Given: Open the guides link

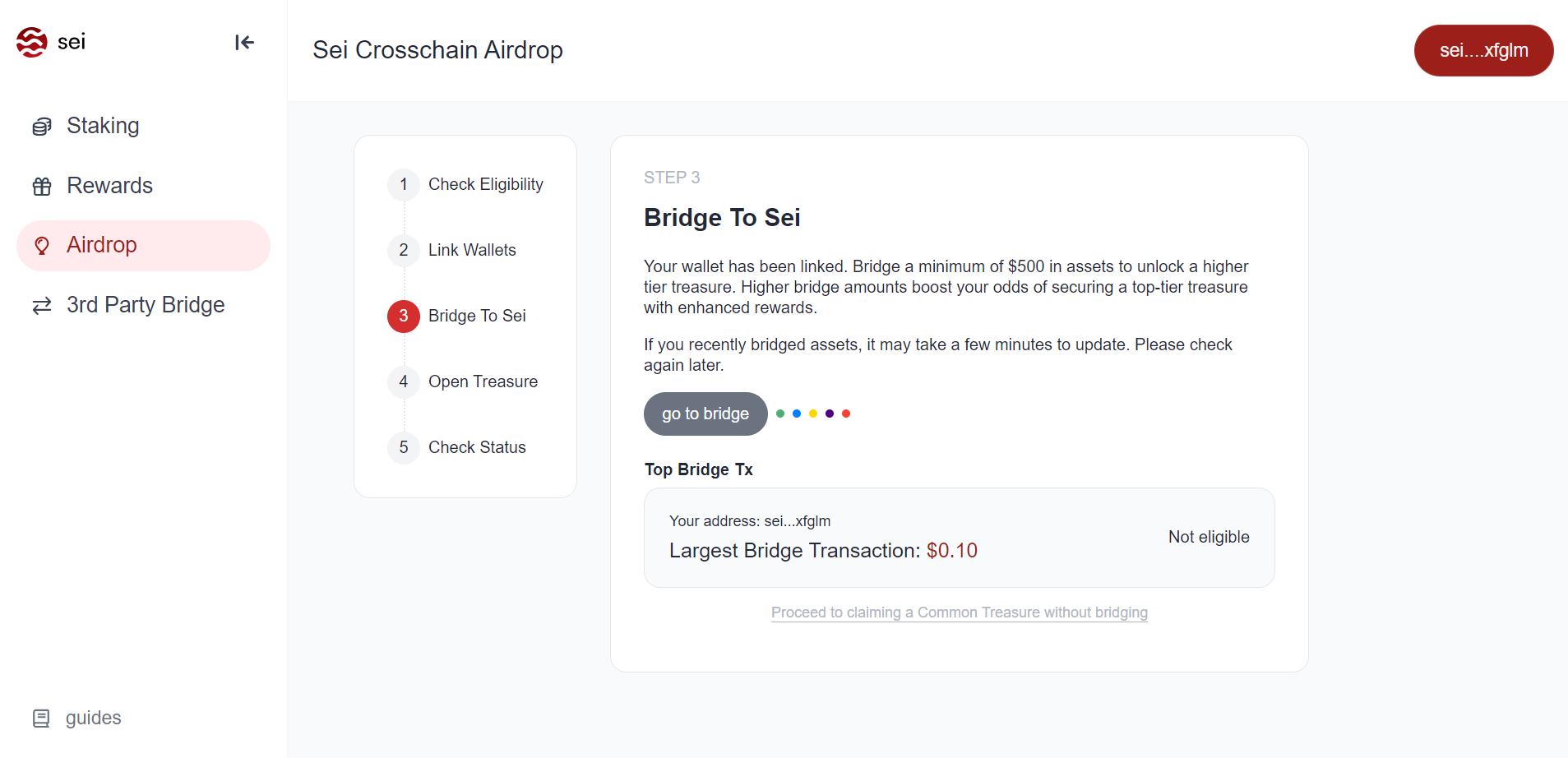Looking at the screenshot, I should [x=94, y=718].
